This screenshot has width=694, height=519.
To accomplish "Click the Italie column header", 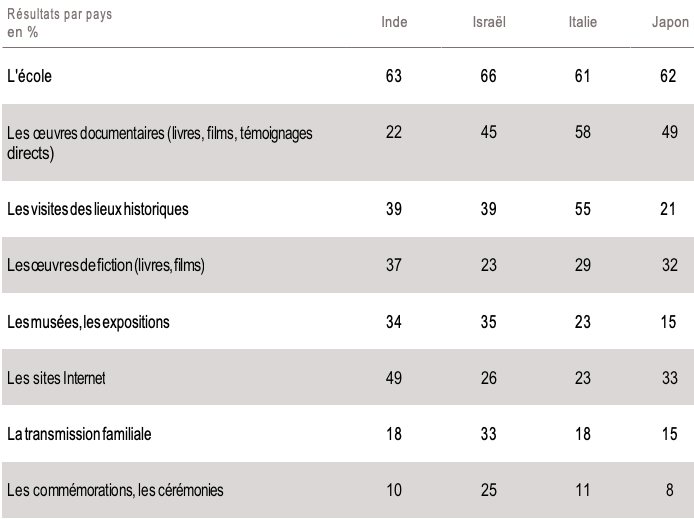I will (581, 22).
